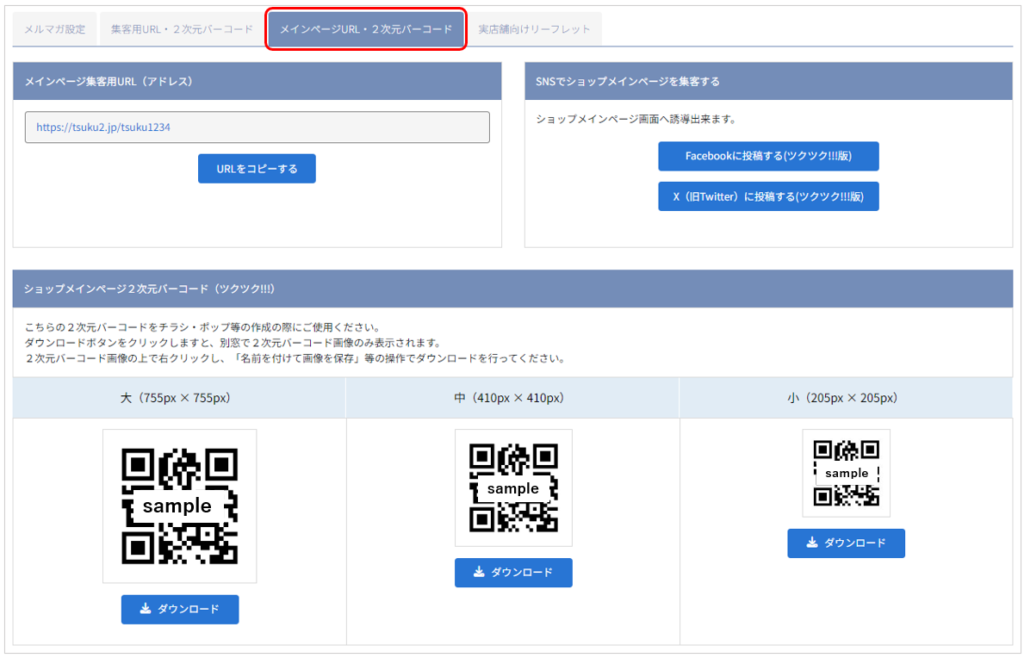Screen dimensions: 1024x658
Task: Switch to 集客用URL・2次元バーコード tab
Action: pos(182,29)
